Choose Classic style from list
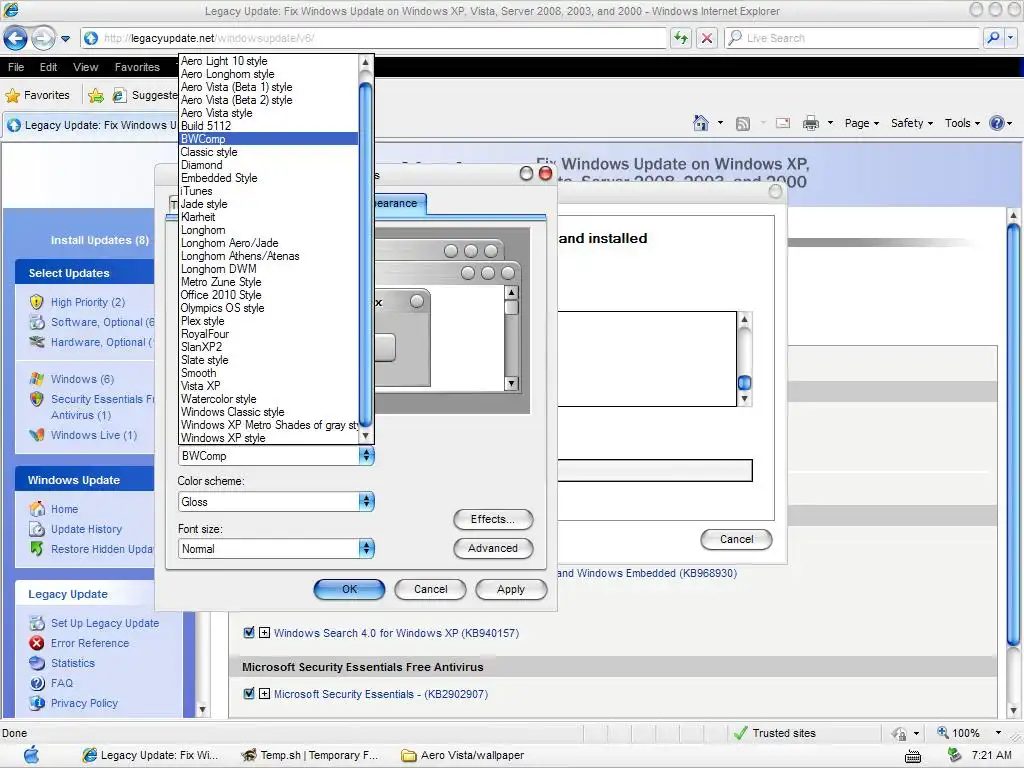The image size is (1024, 768). 268,152
